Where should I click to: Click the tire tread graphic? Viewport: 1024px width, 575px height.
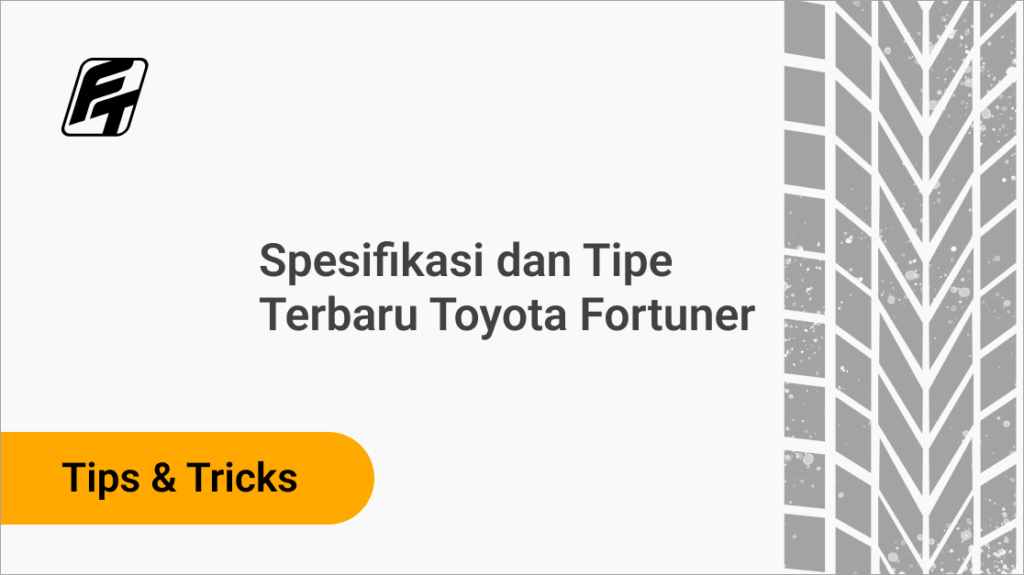point(902,287)
